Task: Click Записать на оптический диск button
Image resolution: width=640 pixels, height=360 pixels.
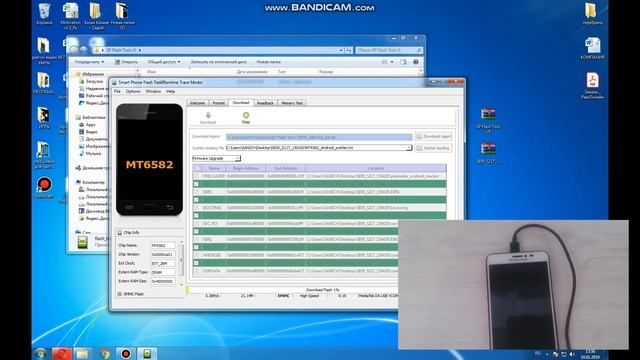Action: 218,62
